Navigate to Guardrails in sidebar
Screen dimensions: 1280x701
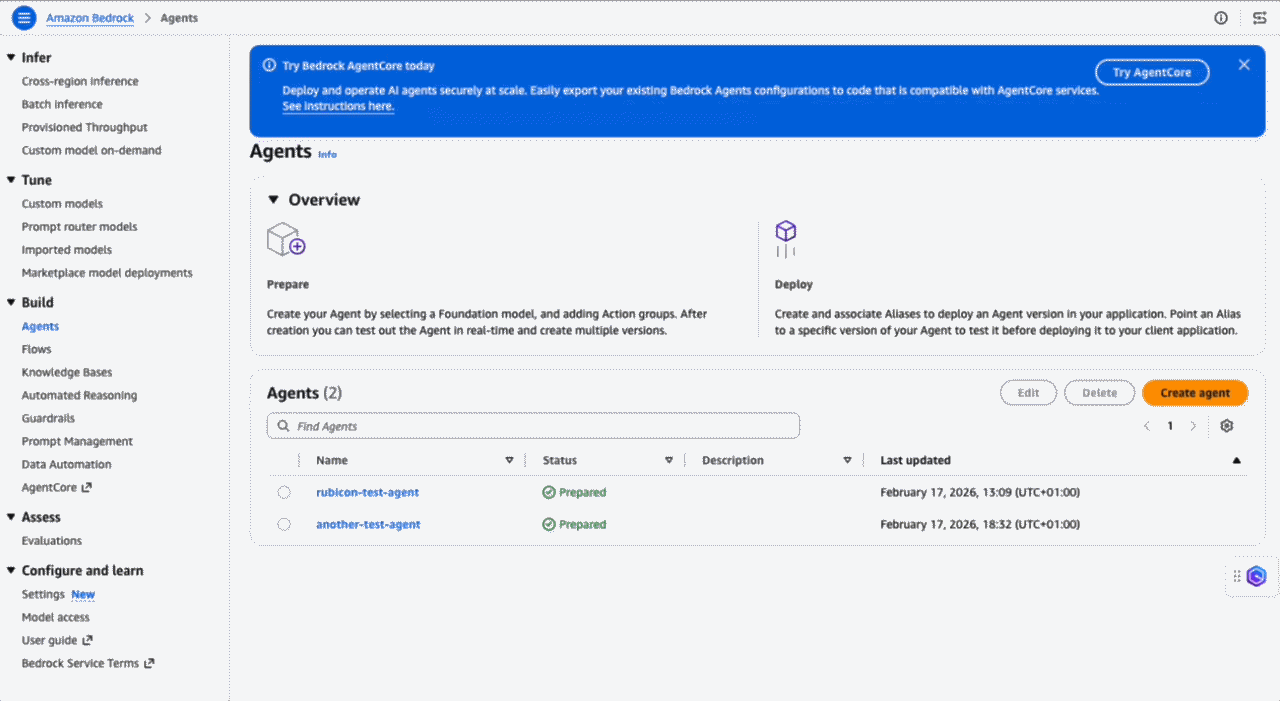(48, 418)
